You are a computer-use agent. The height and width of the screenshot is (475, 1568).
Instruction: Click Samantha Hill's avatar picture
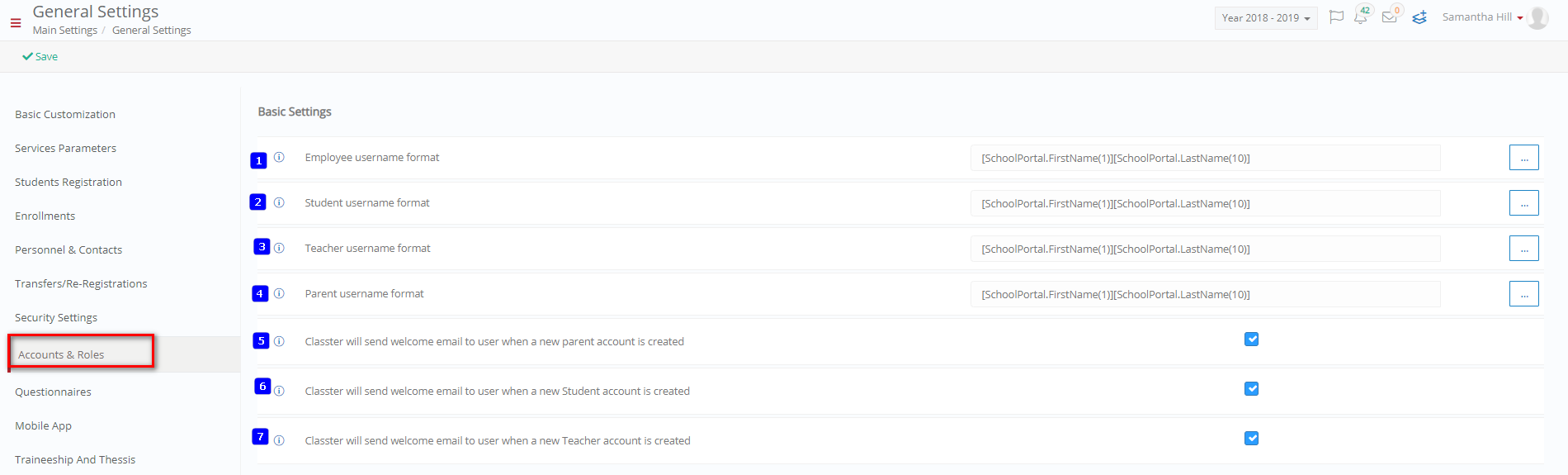pos(1537,17)
